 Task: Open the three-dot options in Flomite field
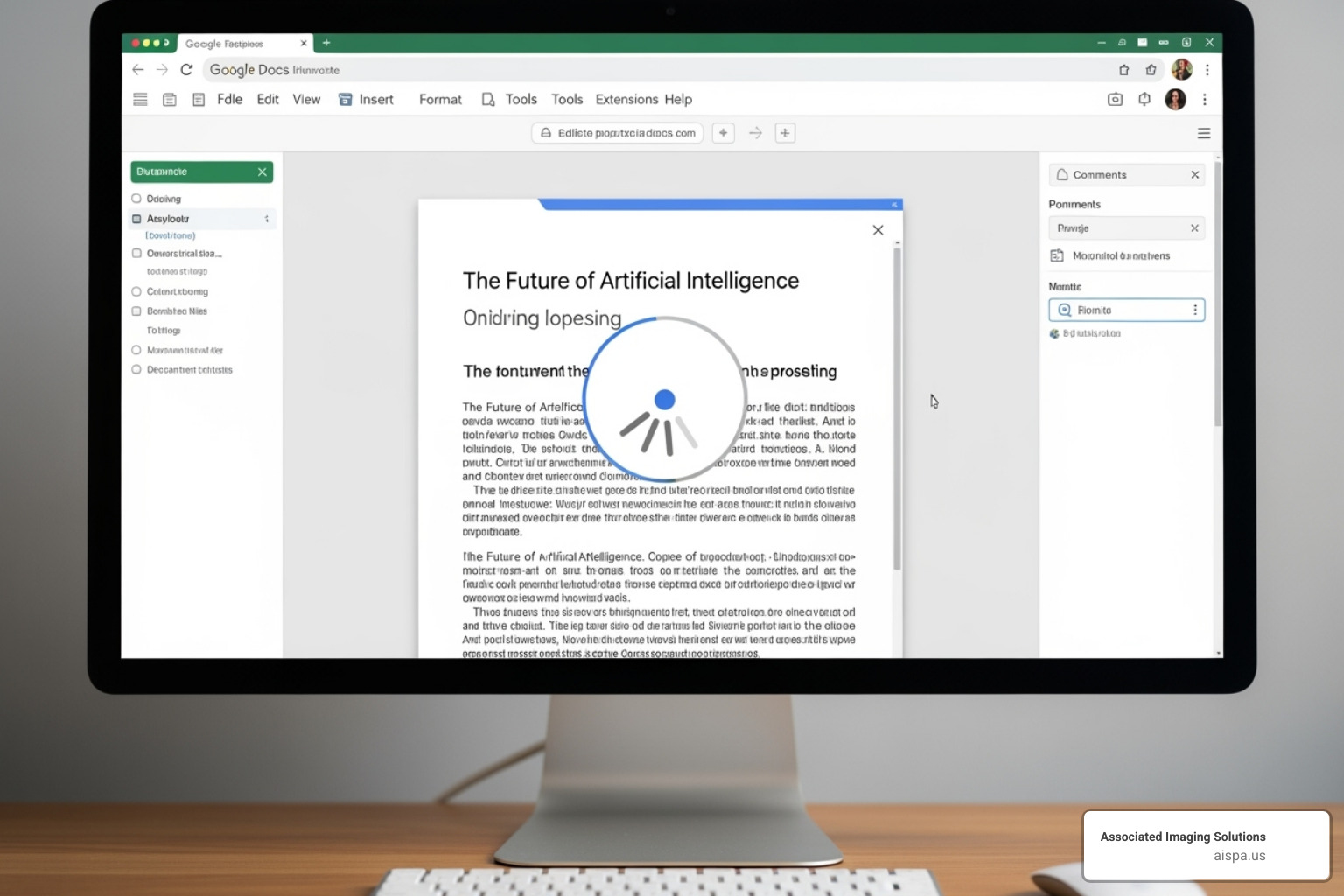(1195, 311)
